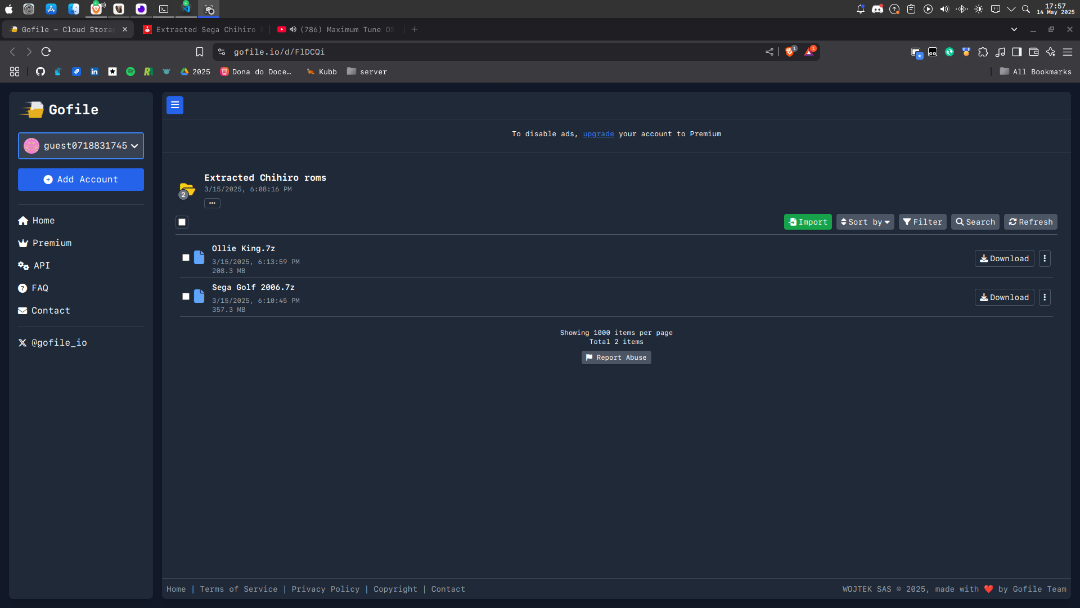Click the Ollie King.7z file icon

(199, 258)
